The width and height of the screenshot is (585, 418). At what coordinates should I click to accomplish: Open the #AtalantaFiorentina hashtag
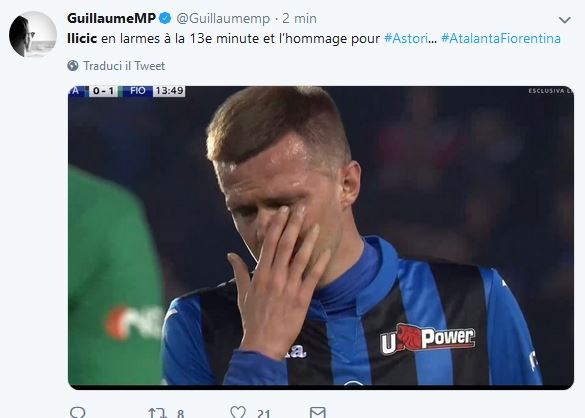click(501, 38)
